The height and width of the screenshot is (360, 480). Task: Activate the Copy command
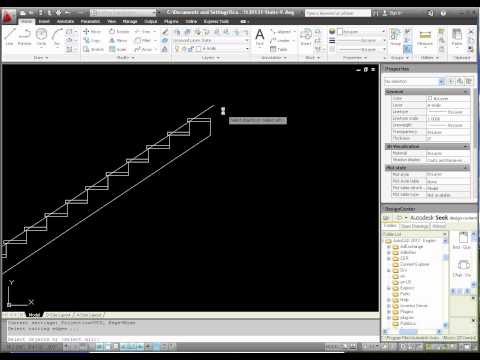[92, 40]
